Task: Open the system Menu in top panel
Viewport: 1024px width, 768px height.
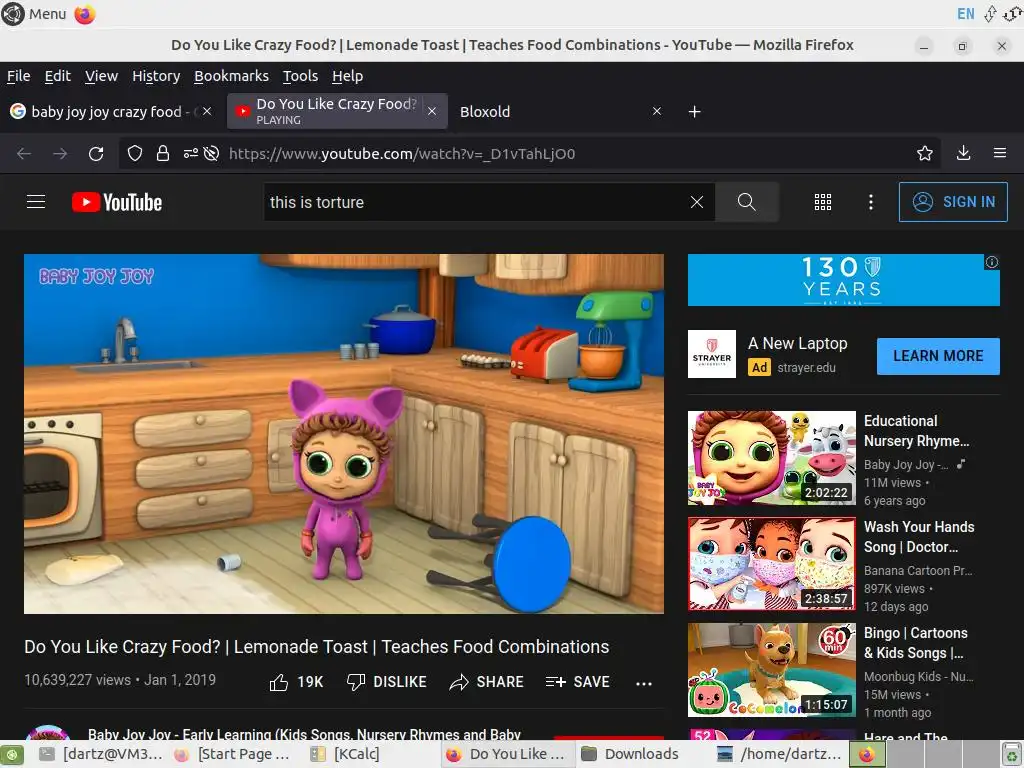Action: 35,14
